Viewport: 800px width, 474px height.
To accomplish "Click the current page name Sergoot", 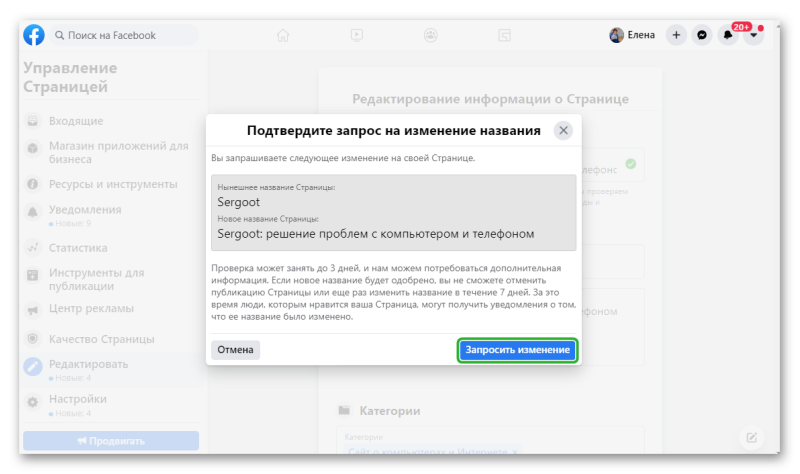I will tap(238, 203).
